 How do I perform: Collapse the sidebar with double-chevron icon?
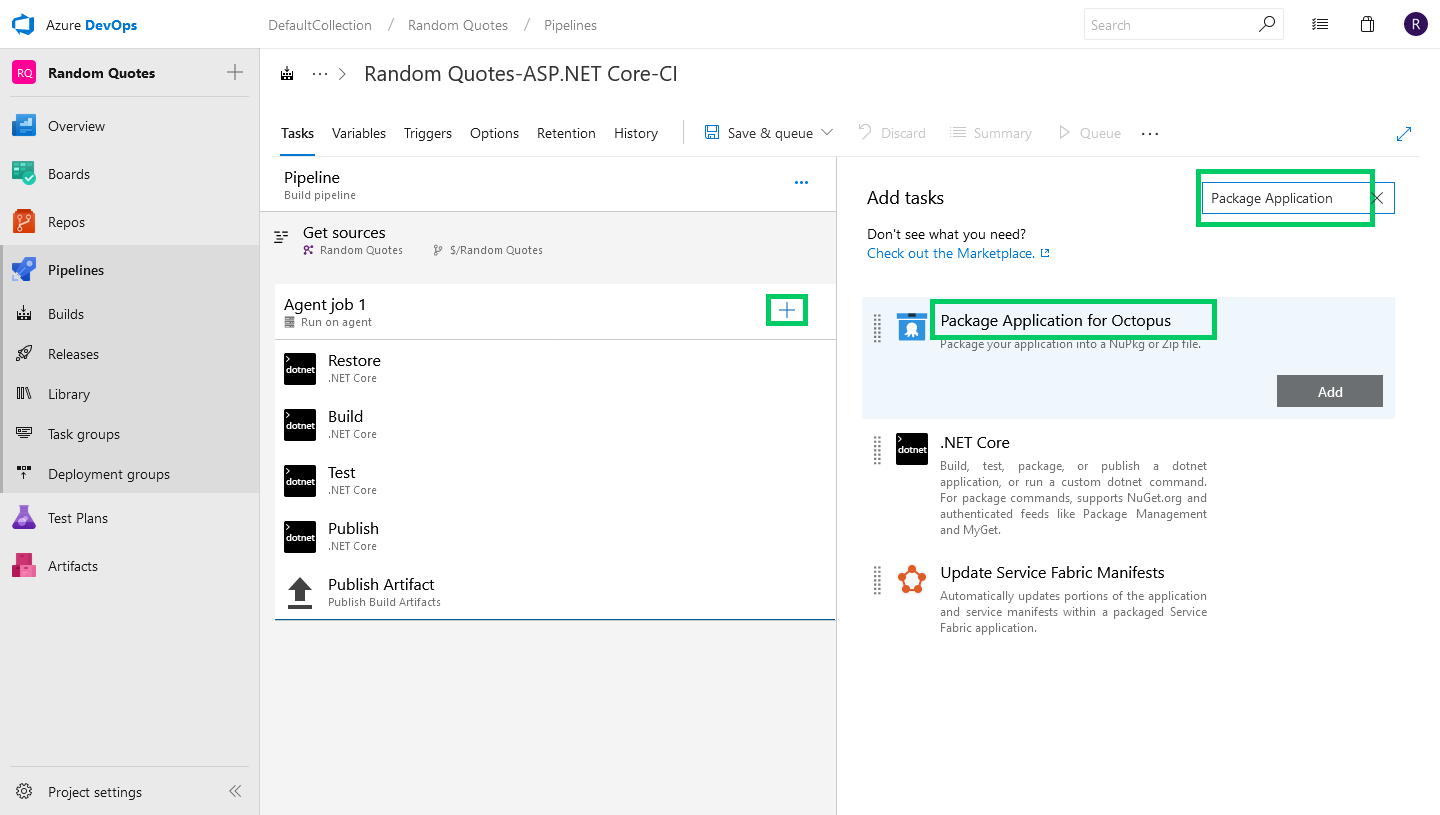(235, 791)
